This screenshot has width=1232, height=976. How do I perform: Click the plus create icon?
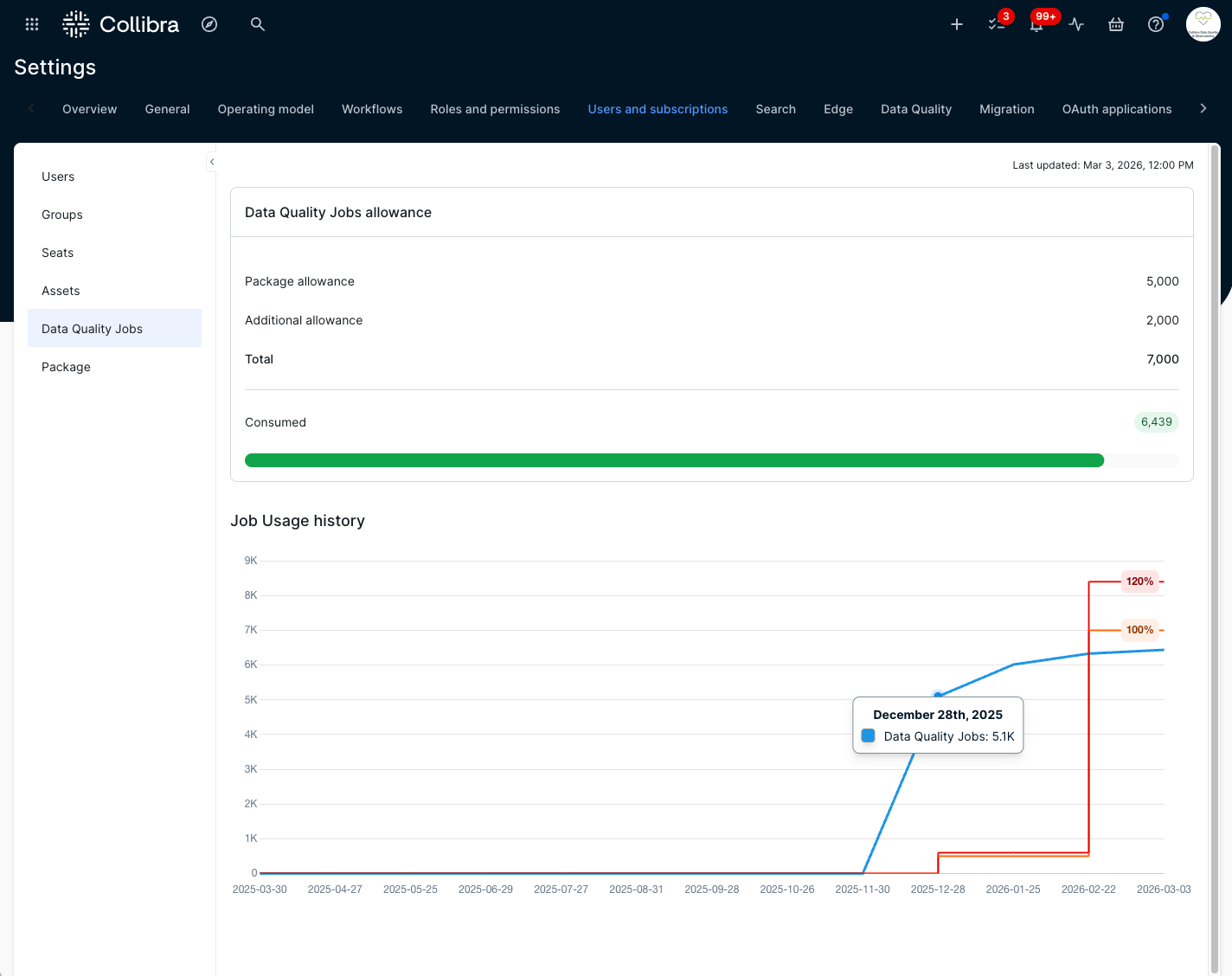coord(957,24)
